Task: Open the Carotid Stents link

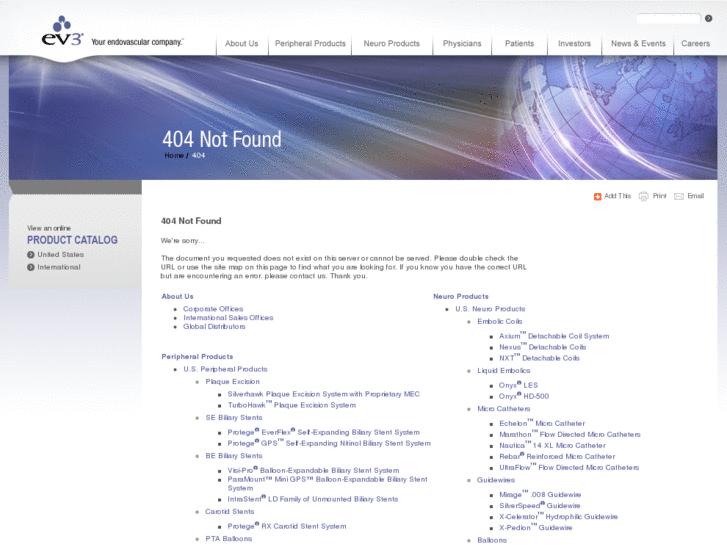Action: (x=230, y=512)
